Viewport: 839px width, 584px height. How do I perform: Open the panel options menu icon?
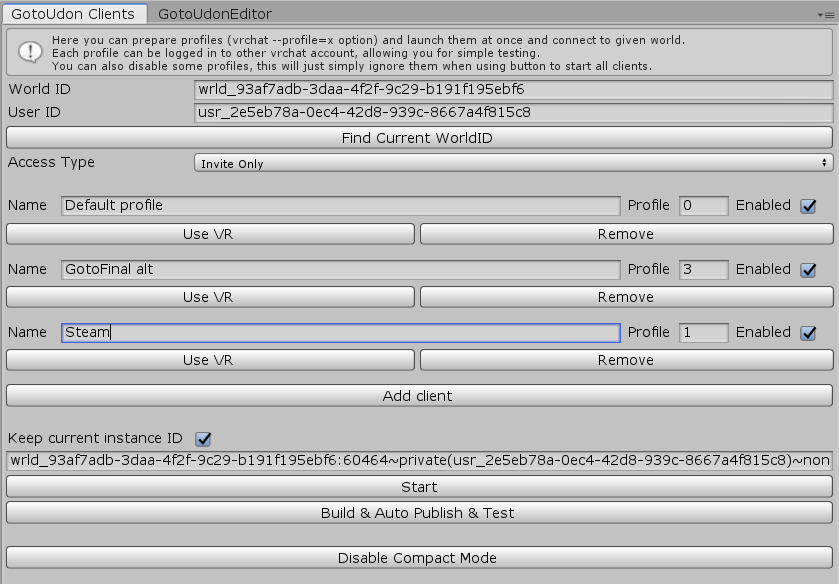[826, 15]
